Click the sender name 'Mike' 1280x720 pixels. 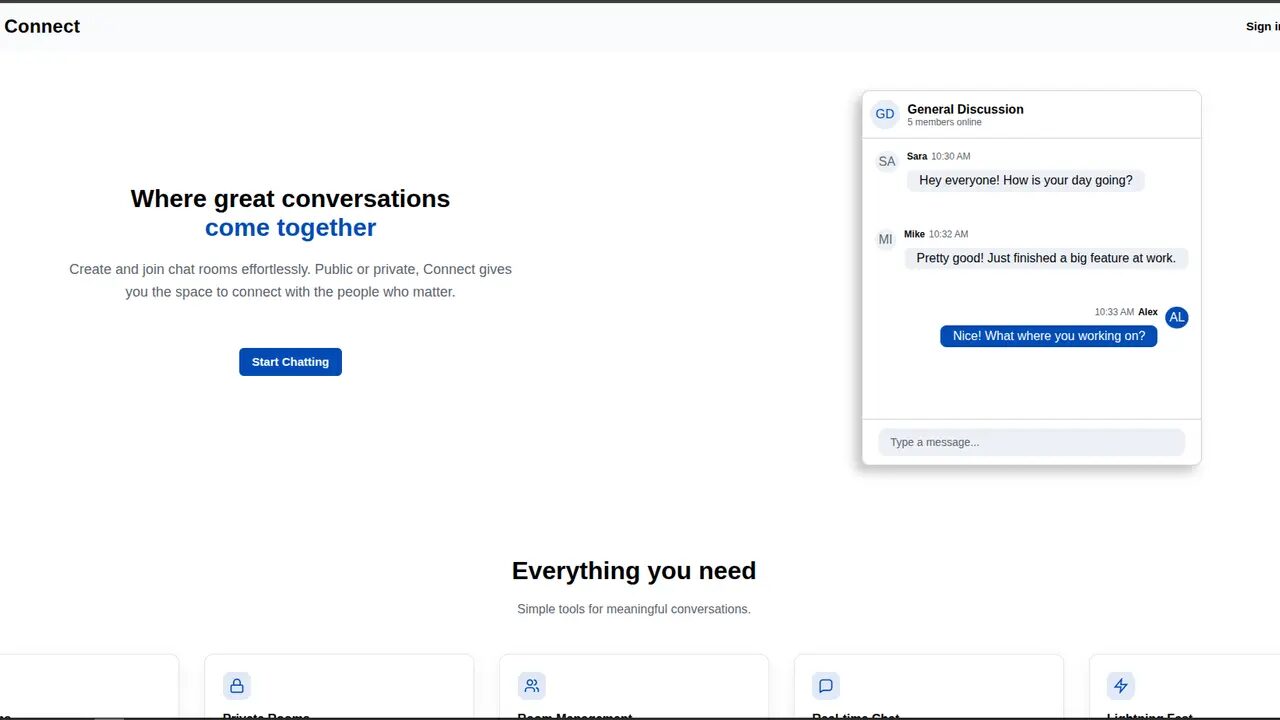pos(914,234)
